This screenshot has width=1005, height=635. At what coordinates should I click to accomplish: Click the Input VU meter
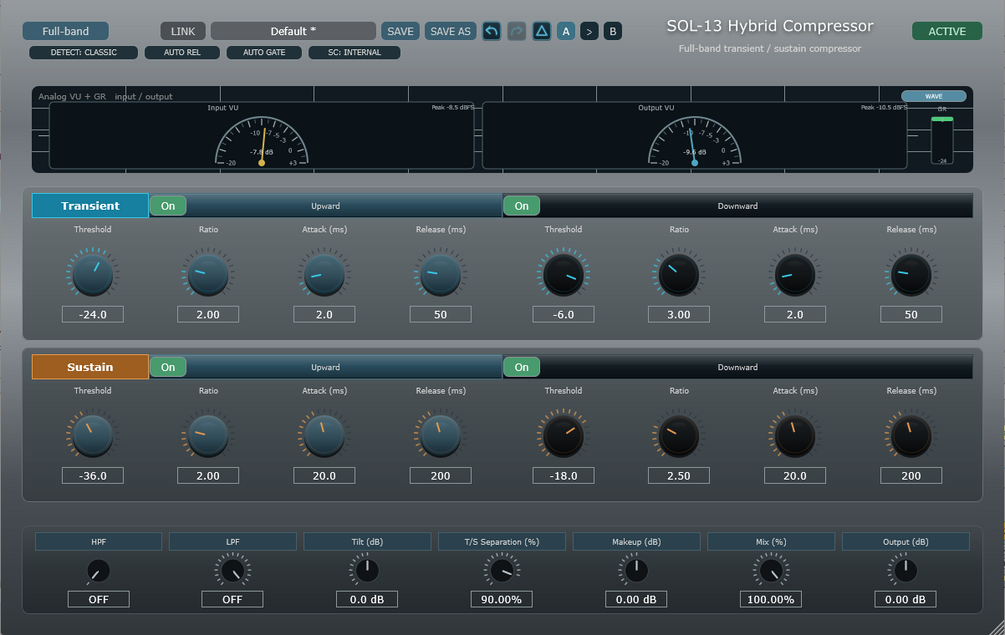pos(262,135)
